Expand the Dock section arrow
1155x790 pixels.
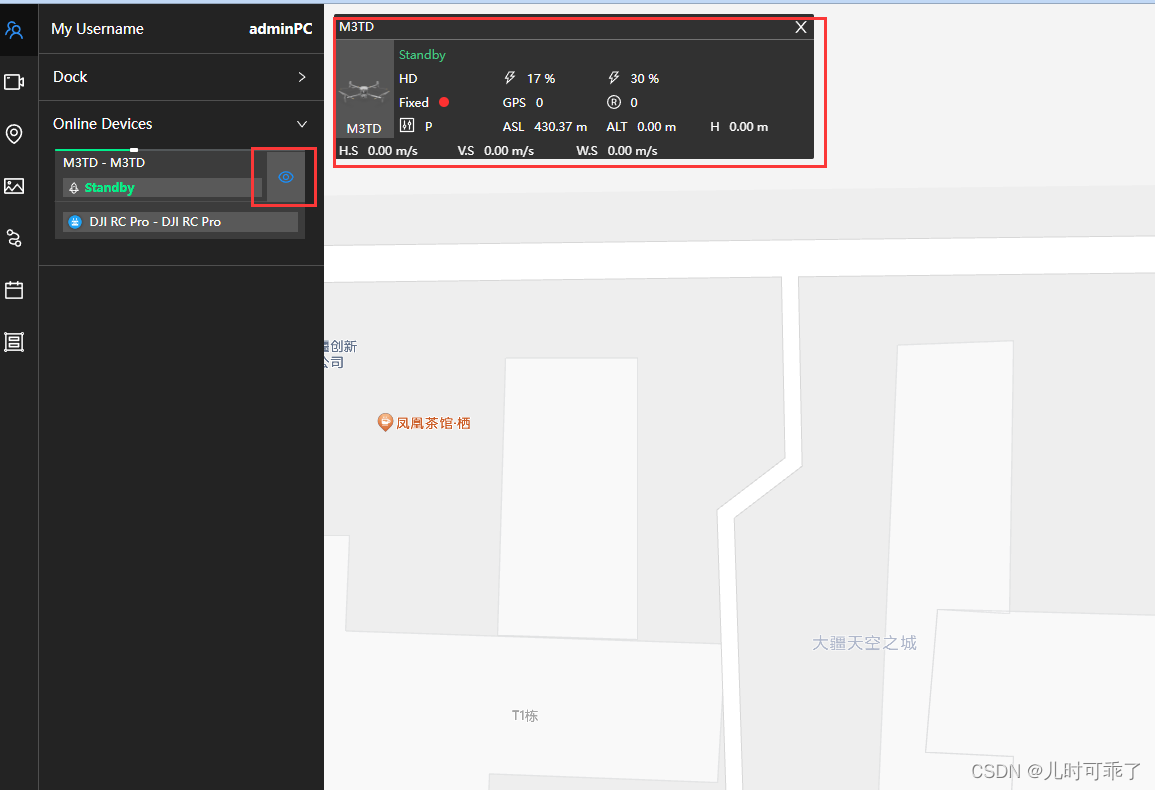302,77
